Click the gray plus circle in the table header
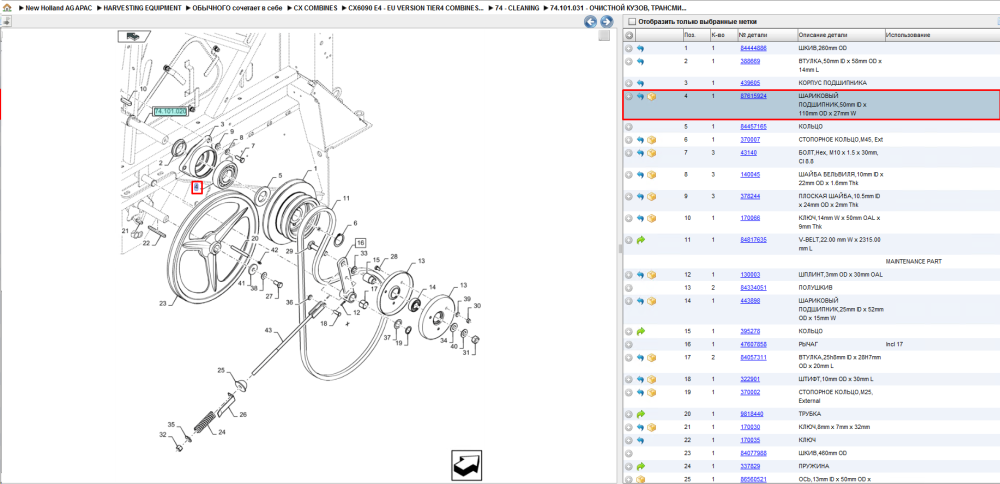The width and height of the screenshot is (1000, 484). 629,35
